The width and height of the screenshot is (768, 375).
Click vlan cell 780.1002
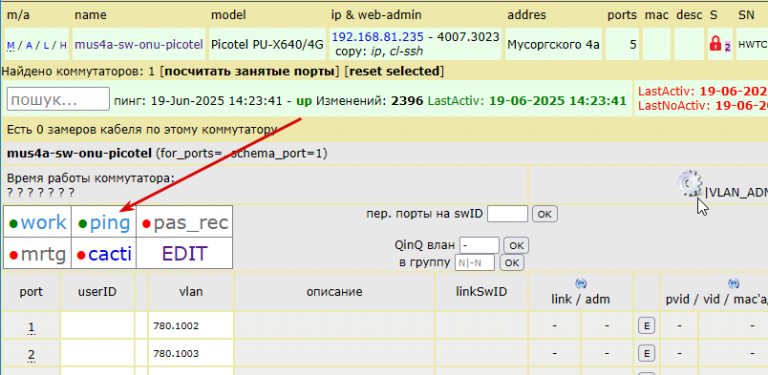(191, 326)
